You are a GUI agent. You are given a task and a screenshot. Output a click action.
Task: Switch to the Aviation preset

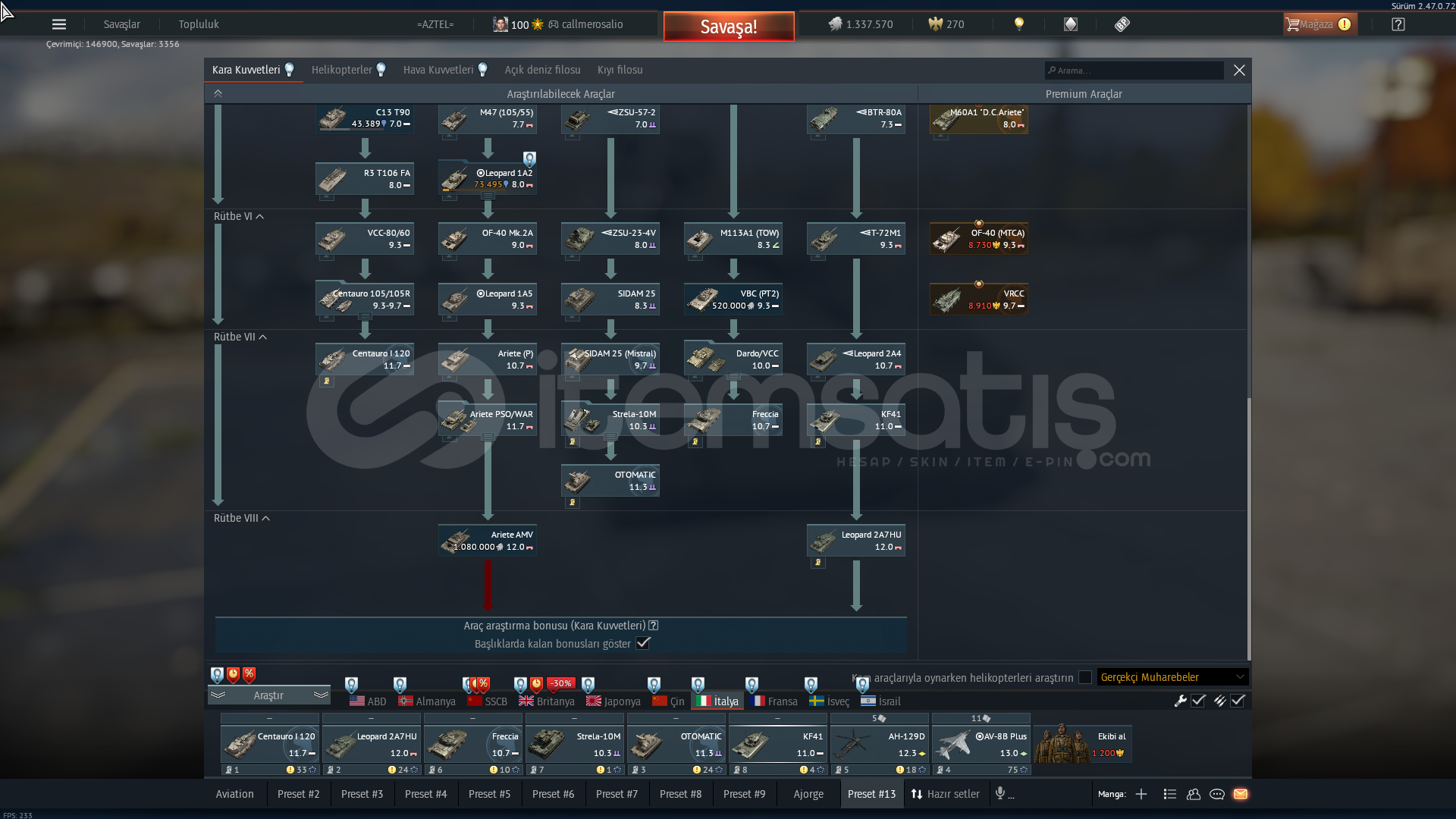235,794
